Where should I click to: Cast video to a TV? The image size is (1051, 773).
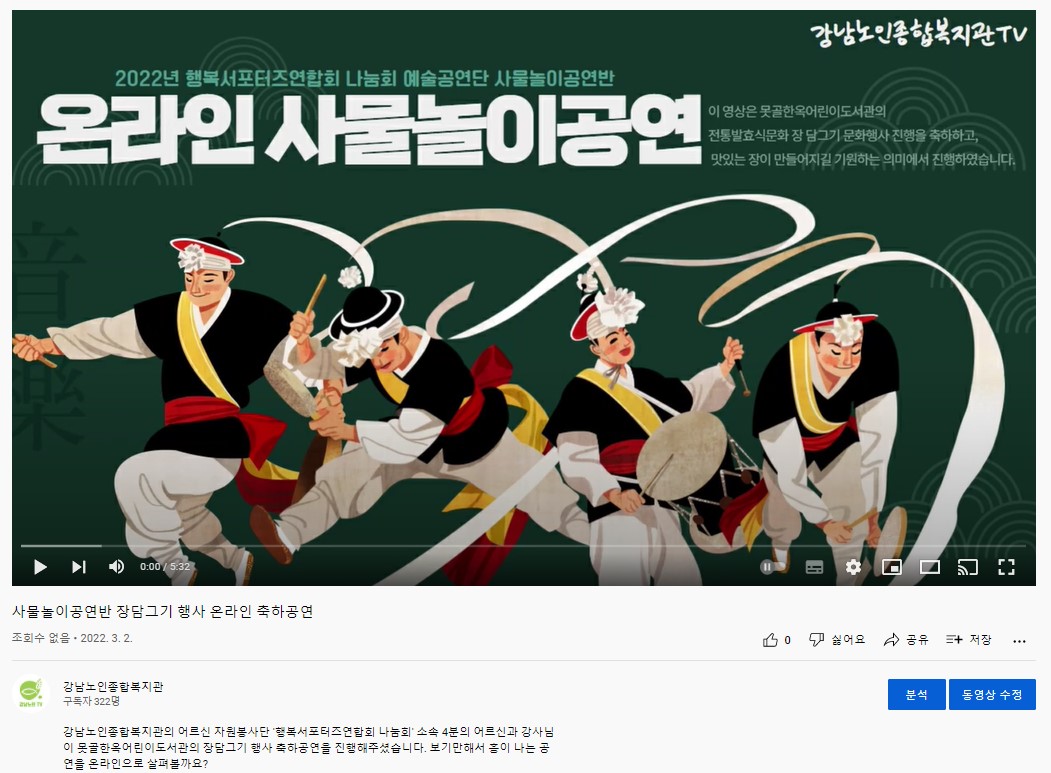tap(967, 567)
